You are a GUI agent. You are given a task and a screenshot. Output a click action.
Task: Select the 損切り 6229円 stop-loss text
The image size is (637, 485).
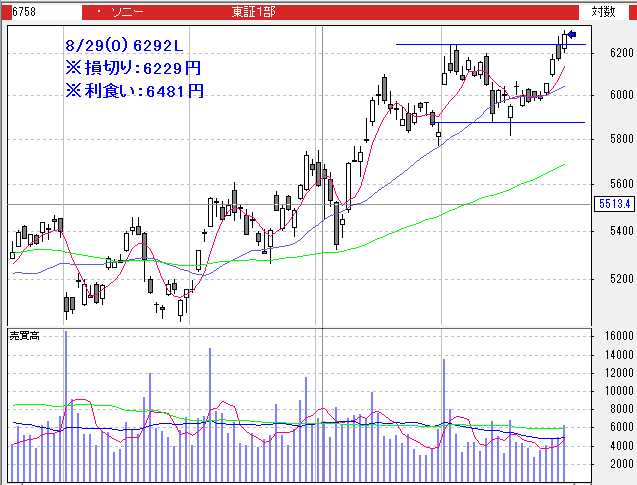point(133,68)
